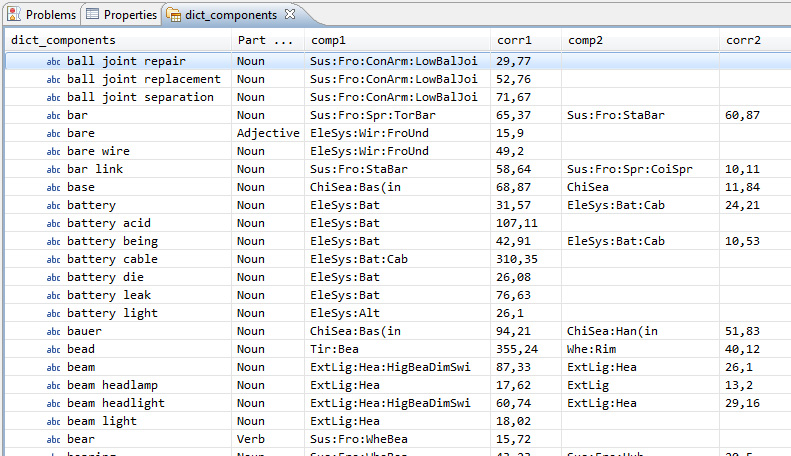
Task: Click abc icon beside beam headlamp
Action: coord(53,385)
